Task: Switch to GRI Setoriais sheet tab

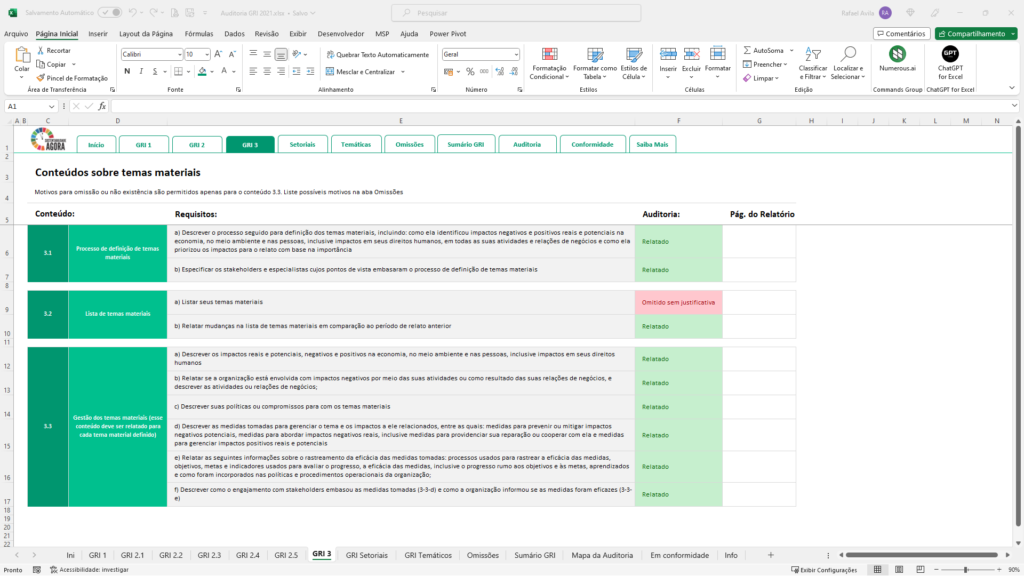Action: pyautogui.click(x=366, y=555)
